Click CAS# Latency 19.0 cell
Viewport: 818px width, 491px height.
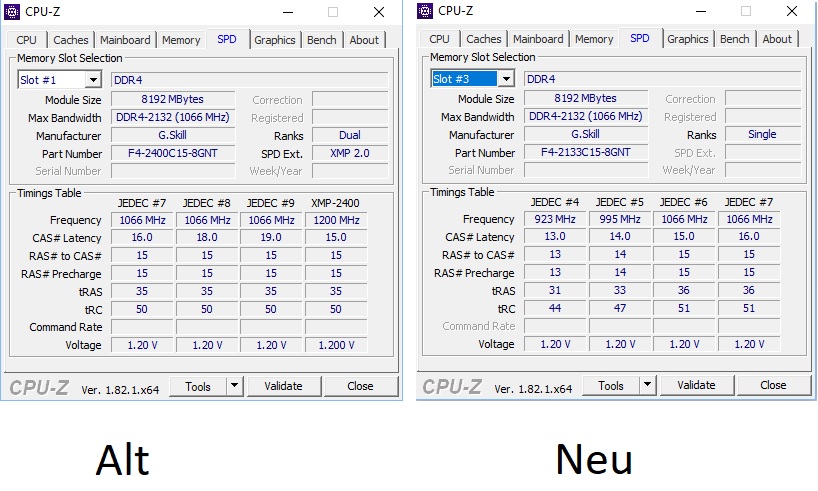coord(271,237)
